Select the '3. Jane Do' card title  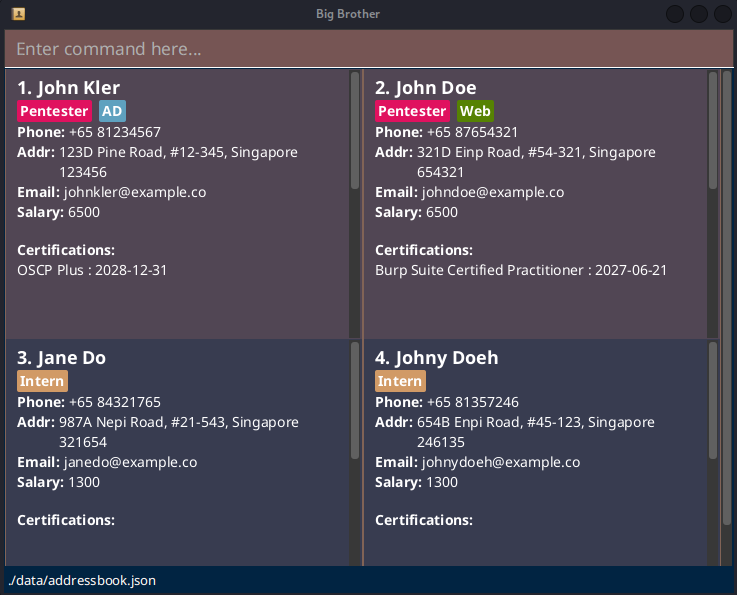tap(62, 358)
